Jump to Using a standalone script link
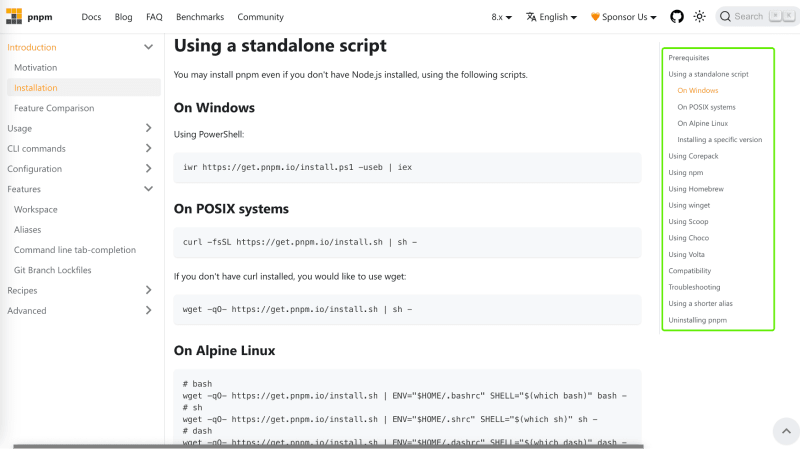Image resolution: width=800 pixels, height=449 pixels. 708,74
